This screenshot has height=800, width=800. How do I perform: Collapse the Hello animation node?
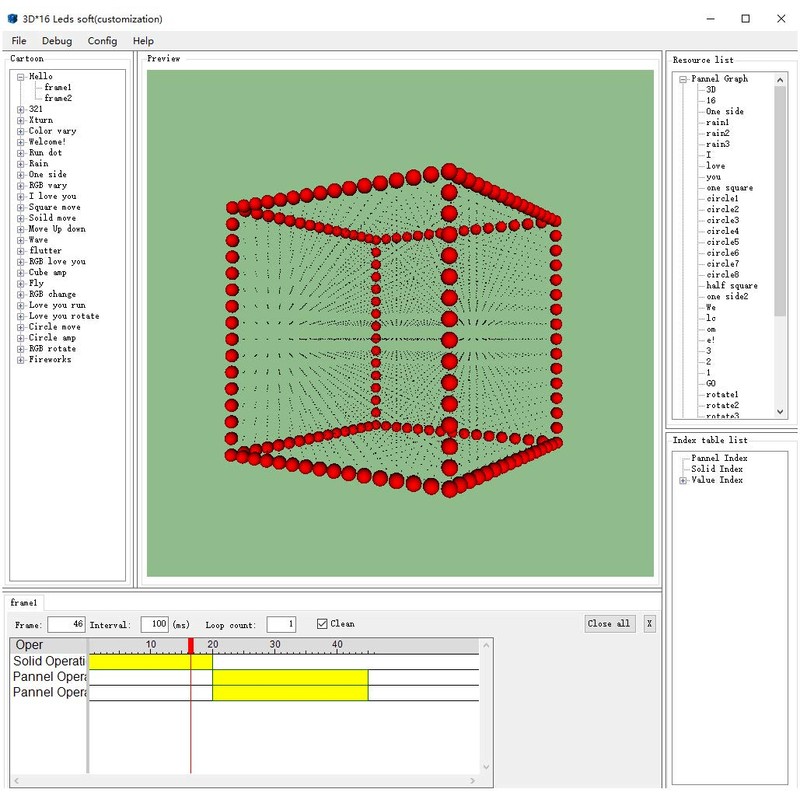[19, 76]
